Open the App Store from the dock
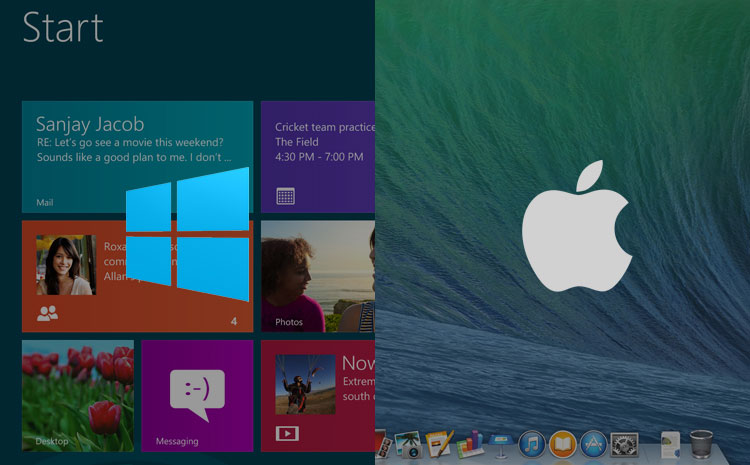750x465 pixels. pyautogui.click(x=594, y=444)
